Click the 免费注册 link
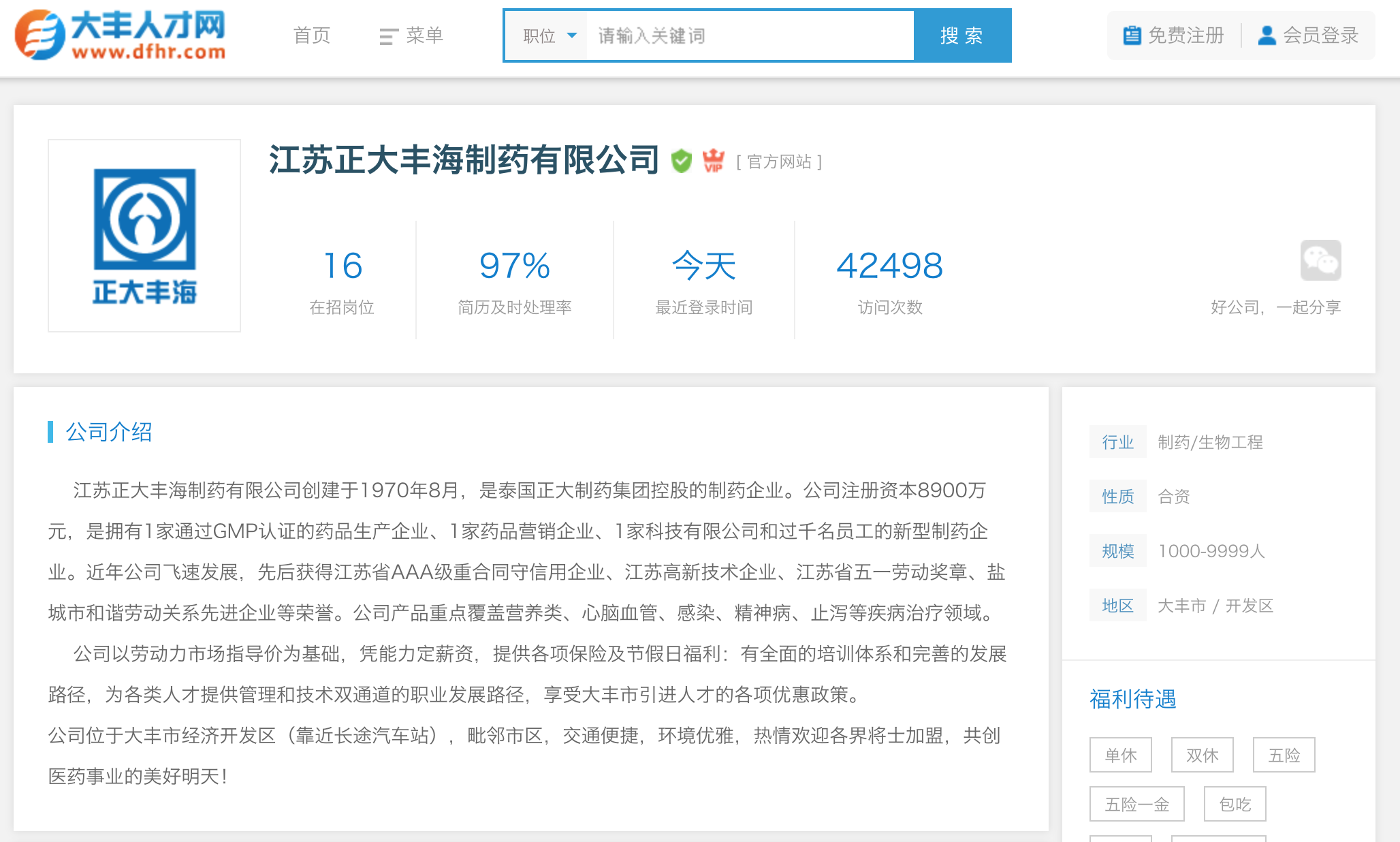This screenshot has width=1400, height=842. (1186, 35)
